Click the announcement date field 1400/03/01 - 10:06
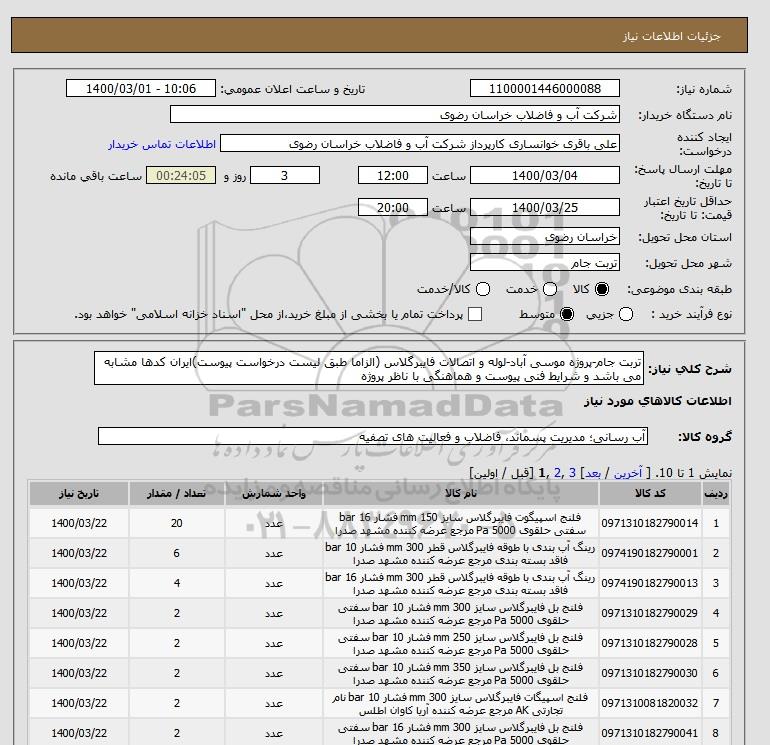 140,88
